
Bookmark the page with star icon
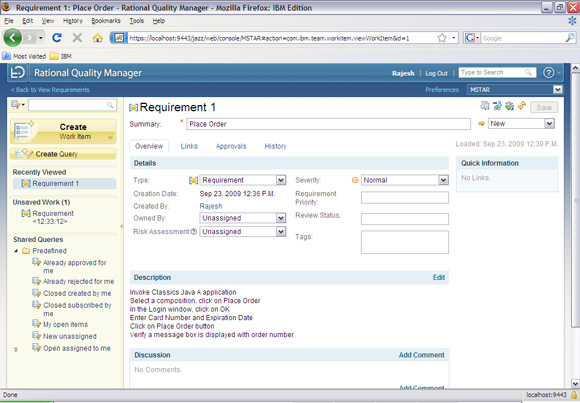(442, 38)
